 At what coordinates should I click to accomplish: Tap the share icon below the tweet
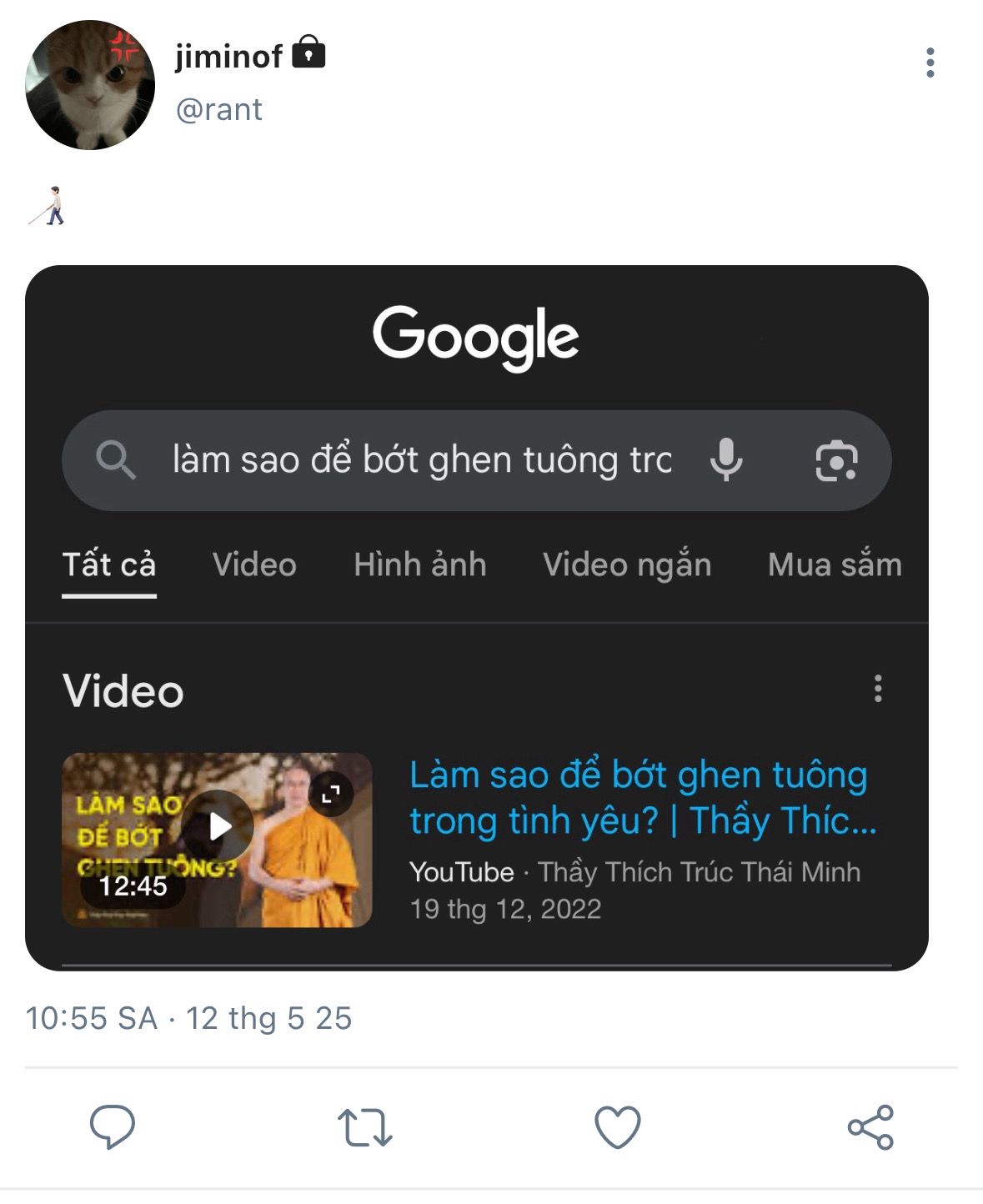tap(870, 1127)
